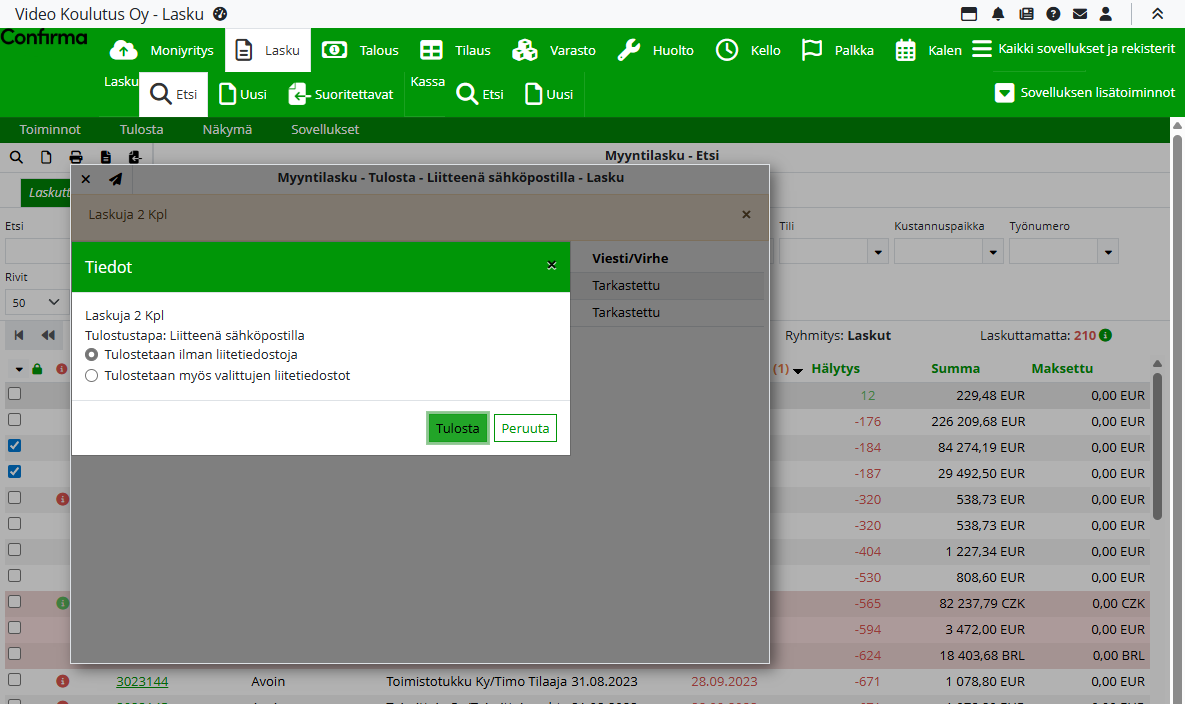Screen dimensions: 1185x704
Task: Expand the Työnumero dropdown
Action: [1108, 252]
